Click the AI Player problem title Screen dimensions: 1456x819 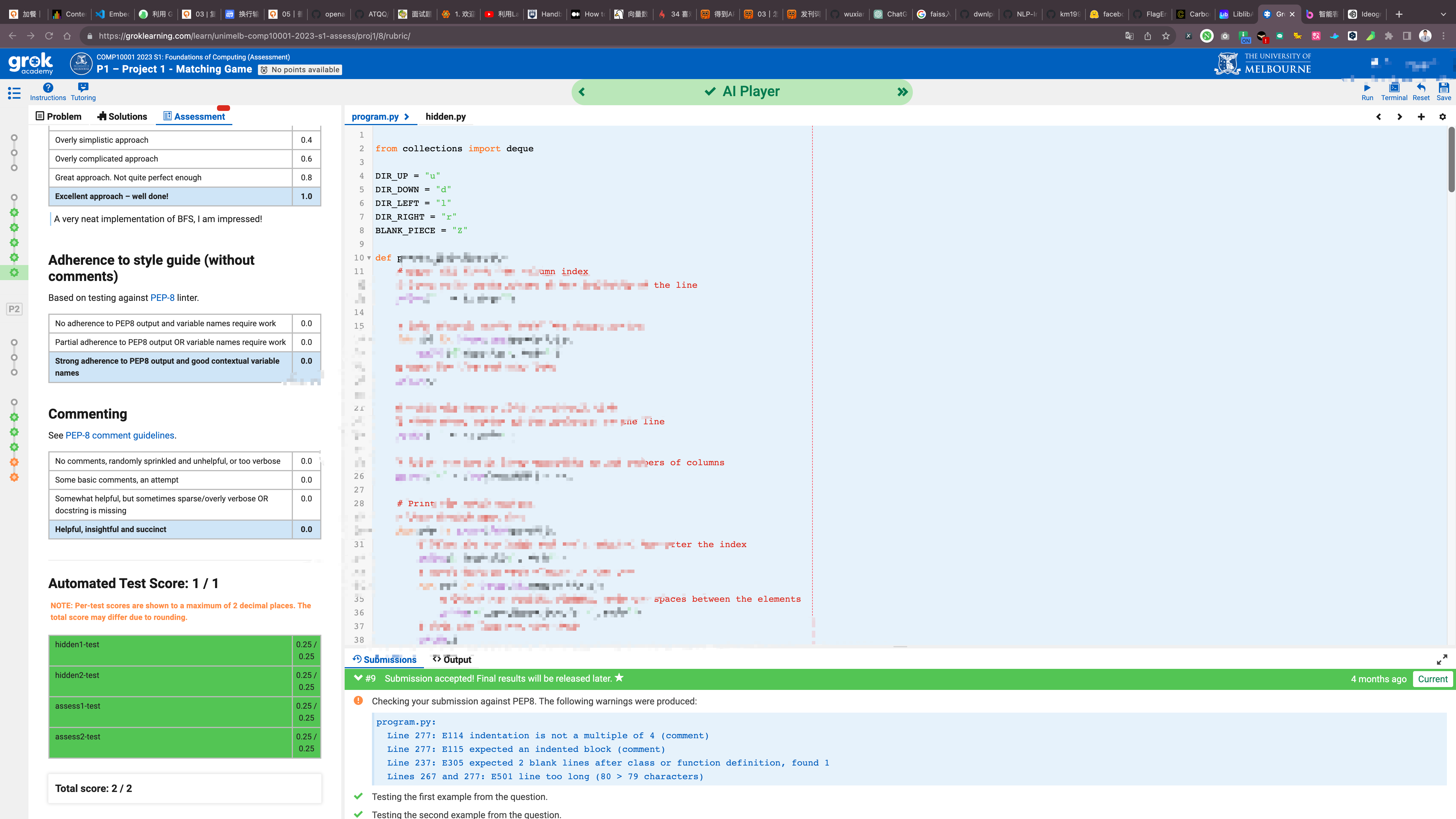coord(751,92)
